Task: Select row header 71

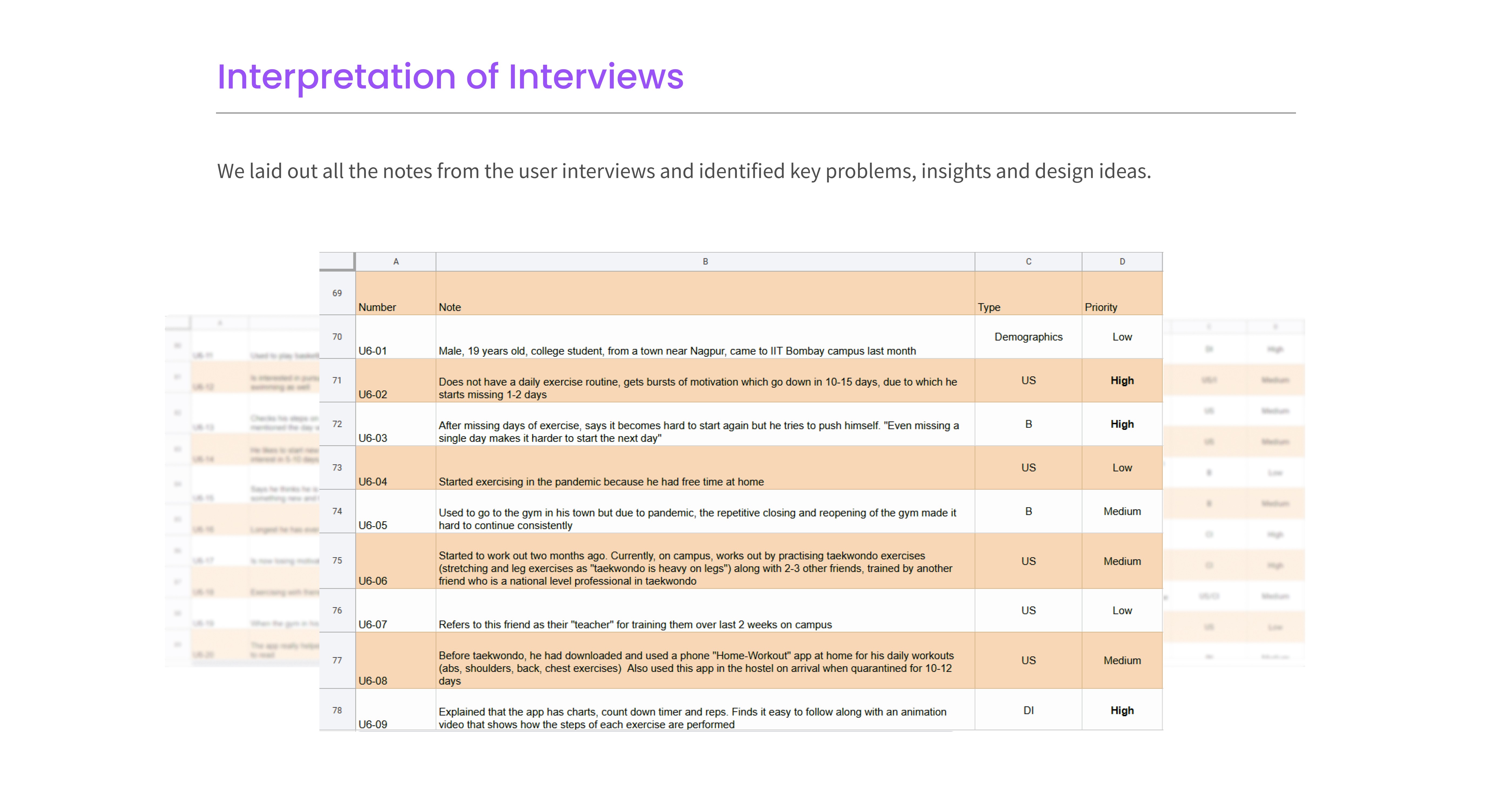Action: pyautogui.click(x=337, y=380)
